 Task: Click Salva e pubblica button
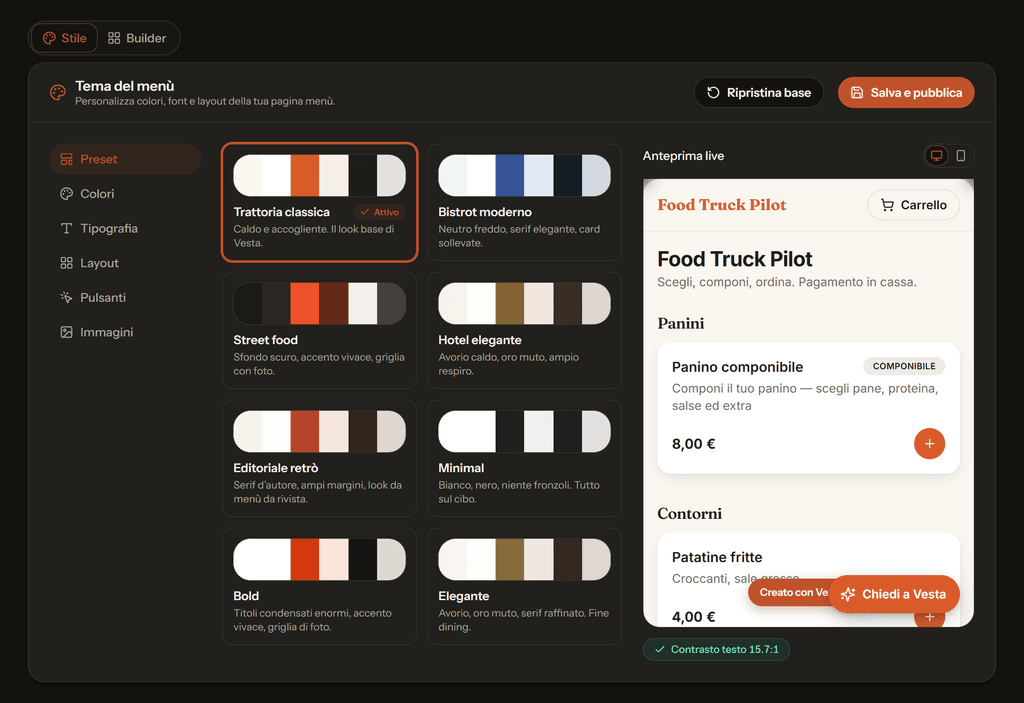tap(906, 93)
